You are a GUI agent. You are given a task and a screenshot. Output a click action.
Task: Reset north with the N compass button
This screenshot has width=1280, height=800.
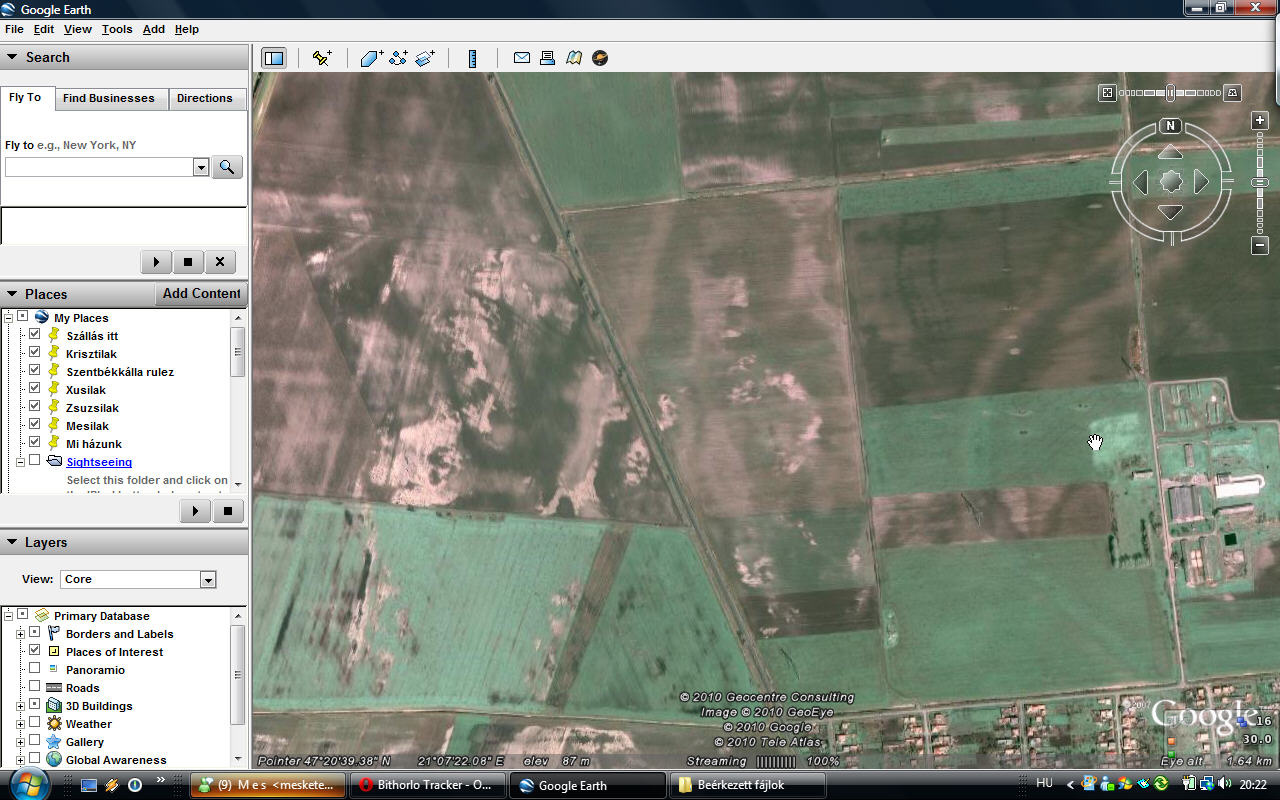point(1171,126)
